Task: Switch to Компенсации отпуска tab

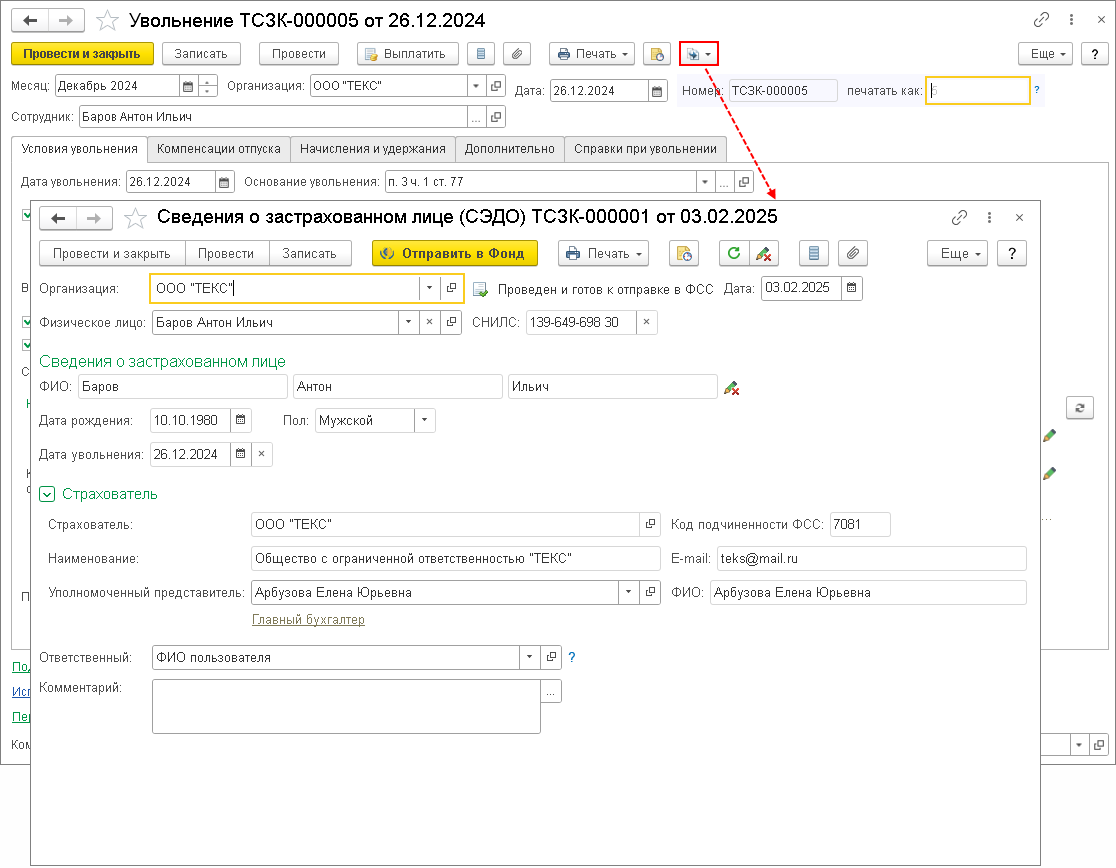Action: point(219,149)
